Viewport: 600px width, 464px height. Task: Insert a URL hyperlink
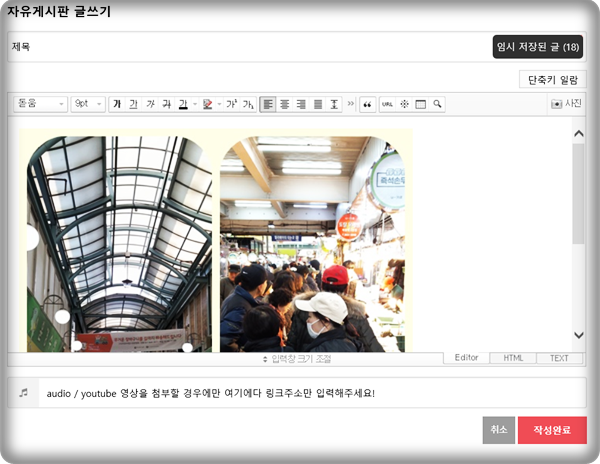click(x=387, y=104)
